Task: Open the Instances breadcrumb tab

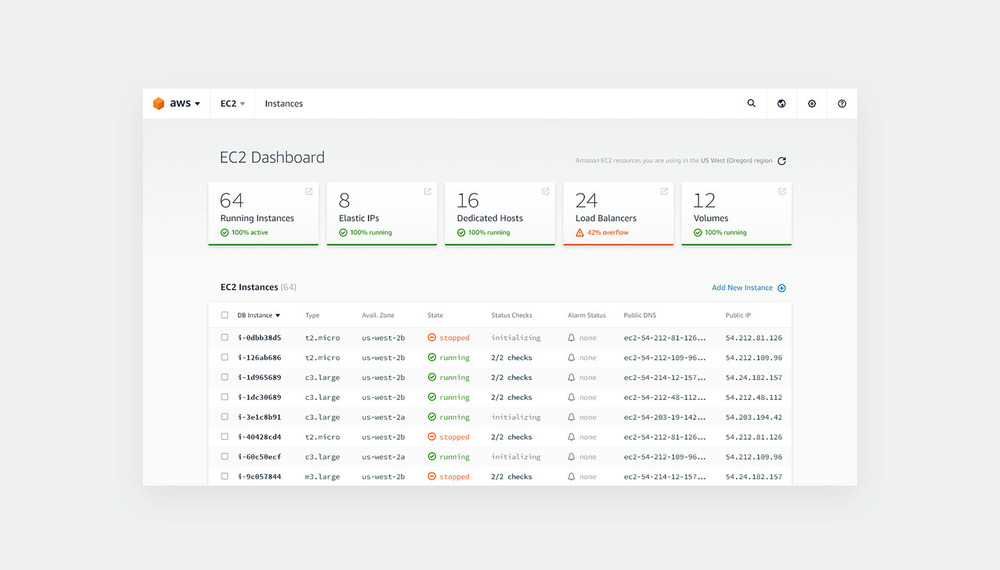Action: pos(284,103)
